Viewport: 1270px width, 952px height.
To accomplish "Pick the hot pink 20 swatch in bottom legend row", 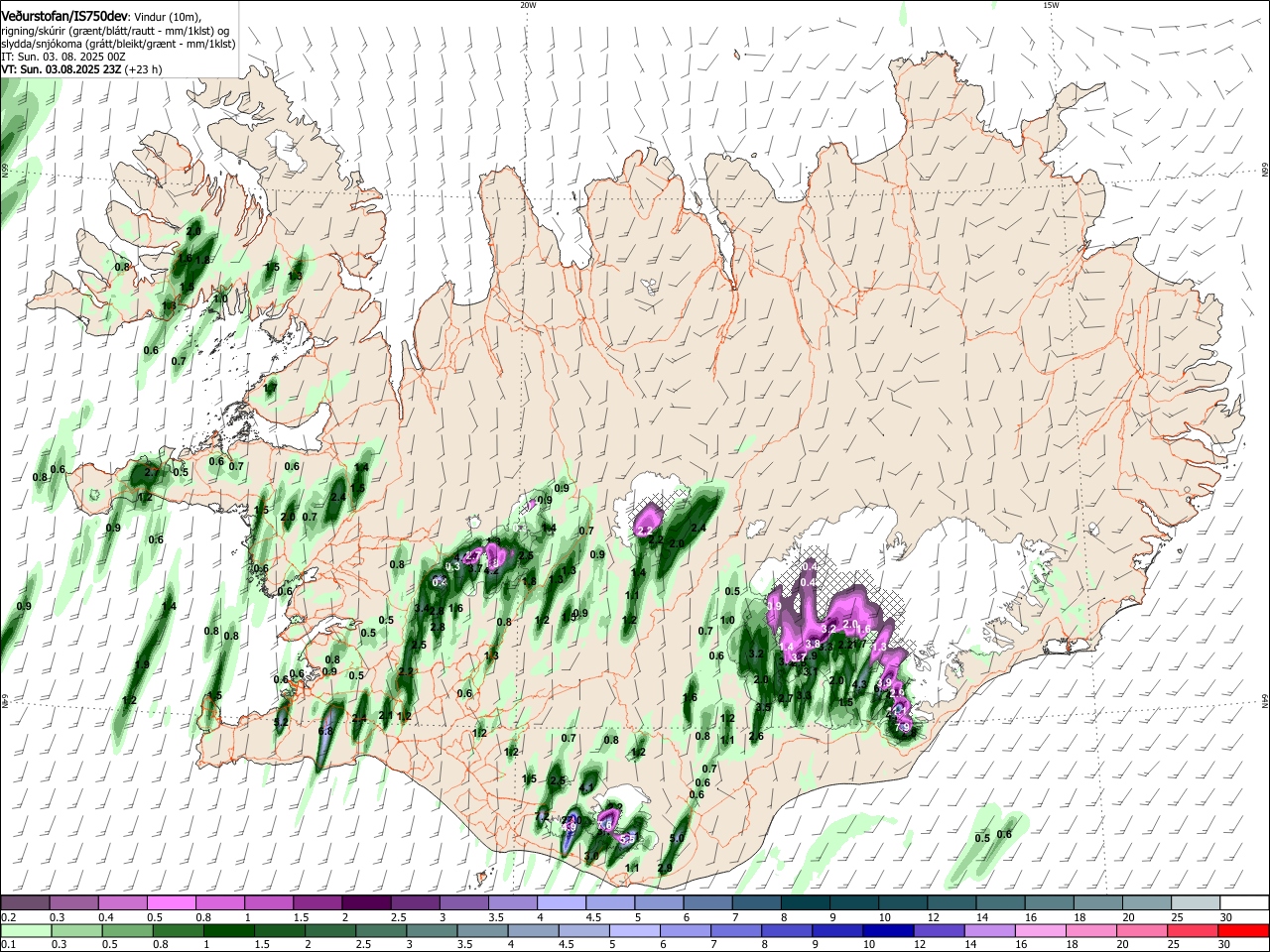I will pos(1141,931).
